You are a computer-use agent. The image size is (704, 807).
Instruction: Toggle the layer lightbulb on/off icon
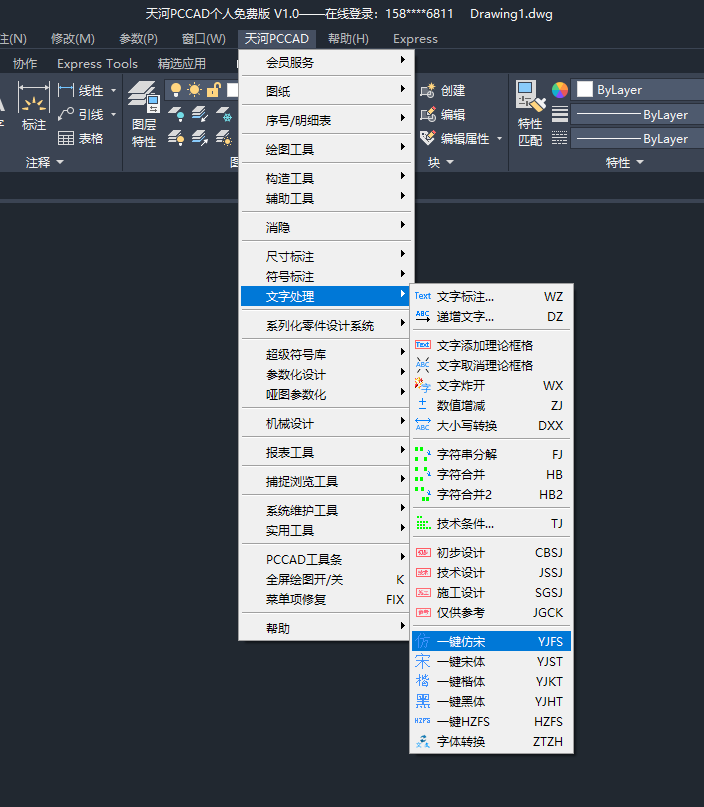tap(174, 90)
